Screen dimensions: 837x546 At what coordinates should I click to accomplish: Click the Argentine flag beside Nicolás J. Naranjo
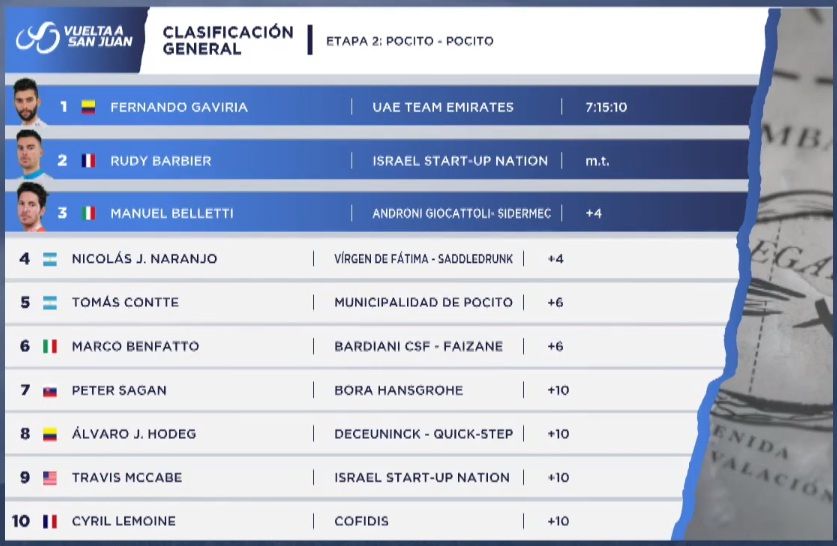coord(50,259)
